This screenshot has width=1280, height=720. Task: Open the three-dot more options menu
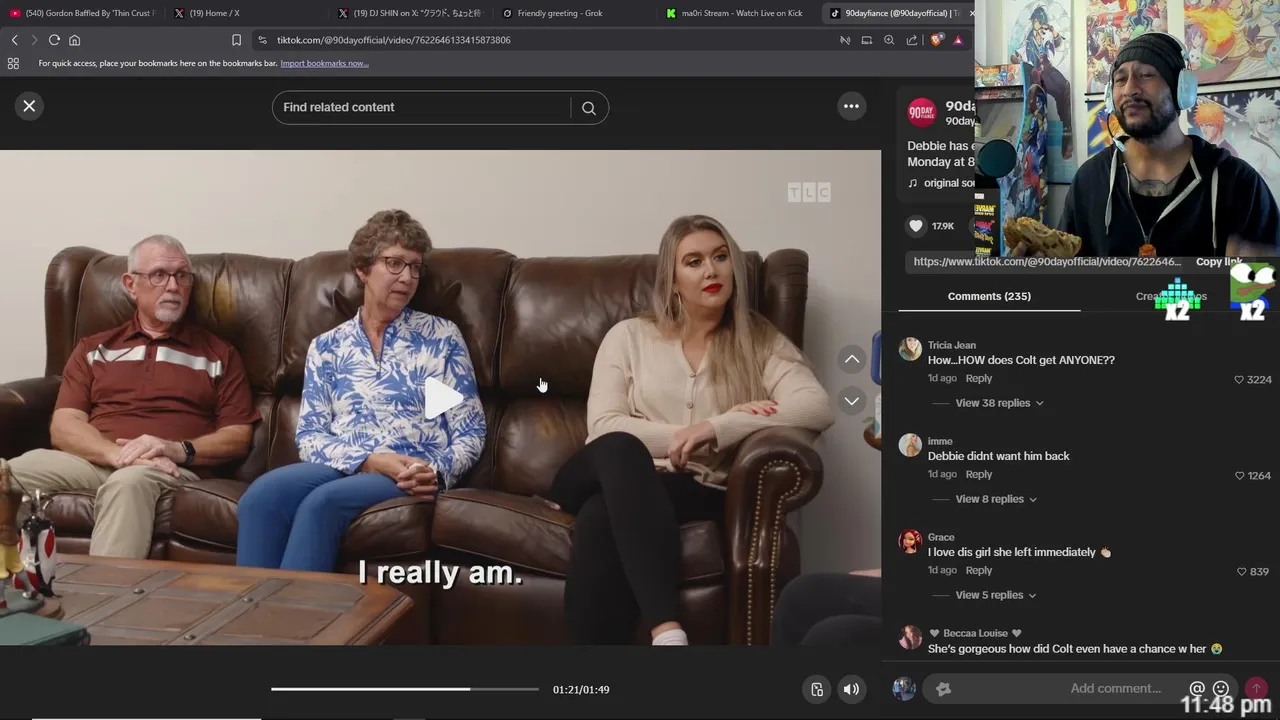(x=851, y=106)
